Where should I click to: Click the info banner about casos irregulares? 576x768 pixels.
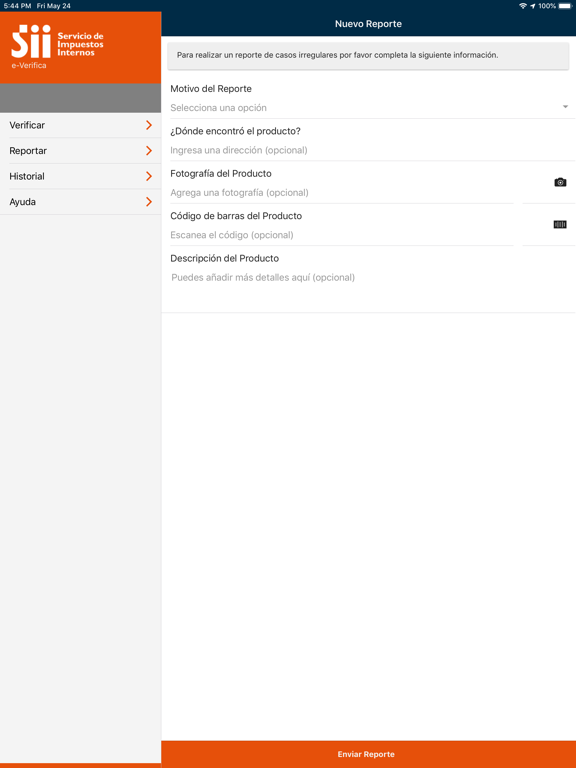(368, 55)
